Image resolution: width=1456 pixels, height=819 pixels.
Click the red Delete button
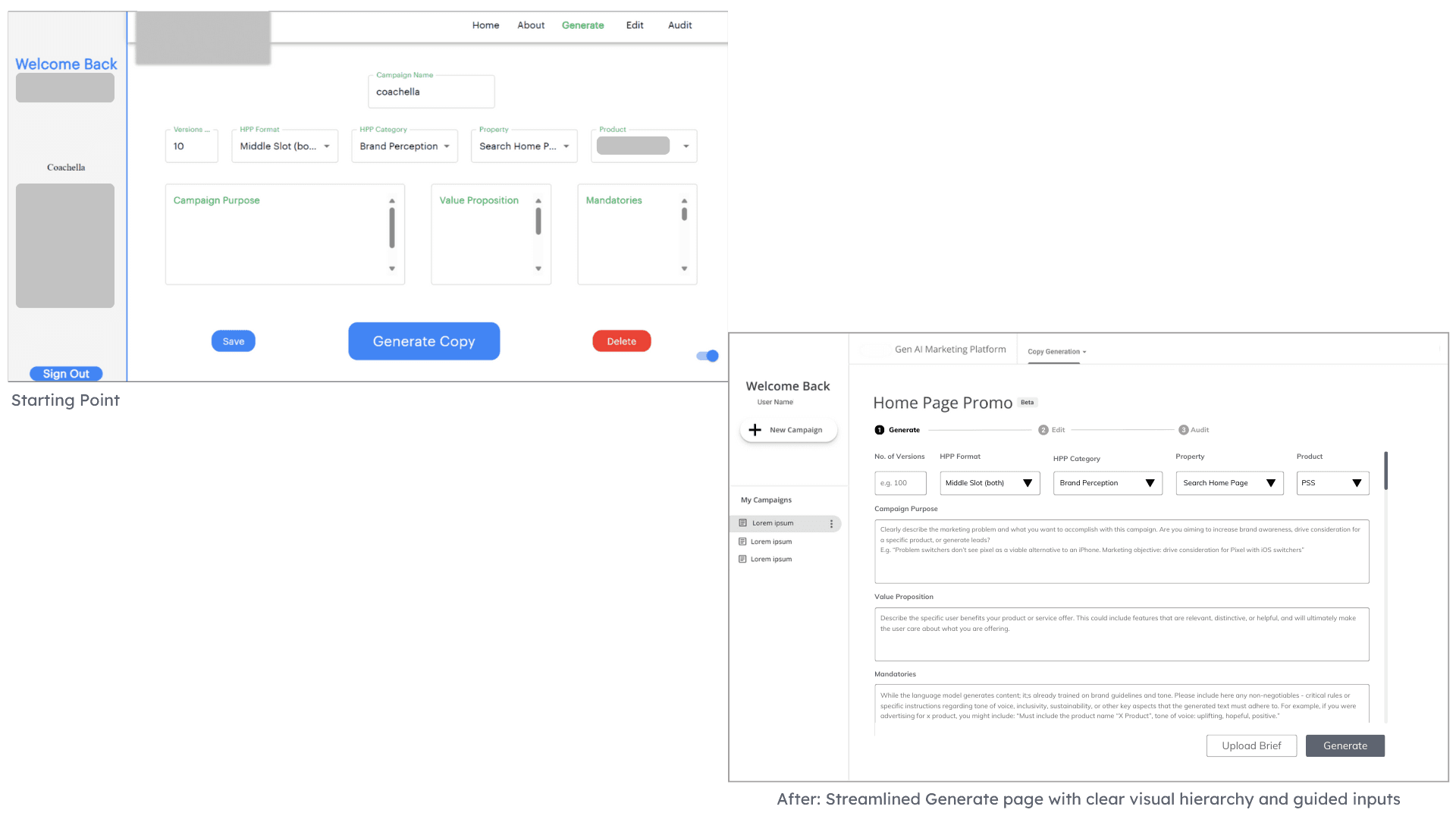click(x=621, y=341)
